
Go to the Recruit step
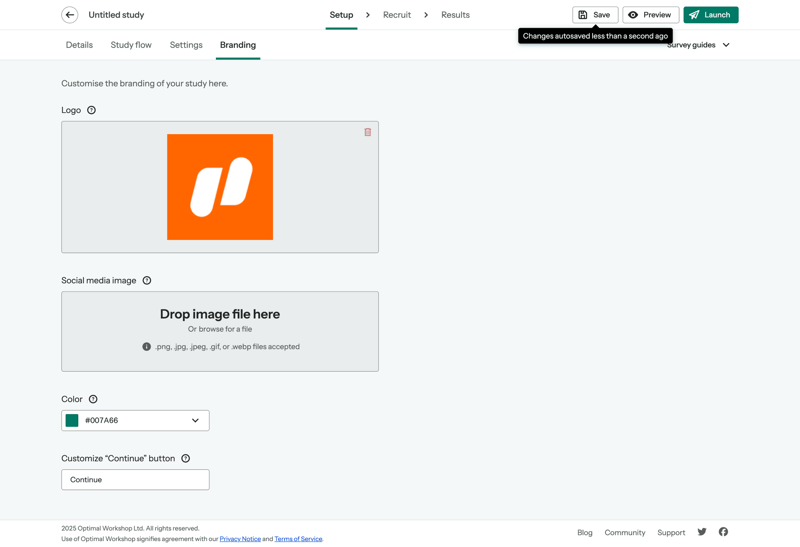(x=397, y=15)
